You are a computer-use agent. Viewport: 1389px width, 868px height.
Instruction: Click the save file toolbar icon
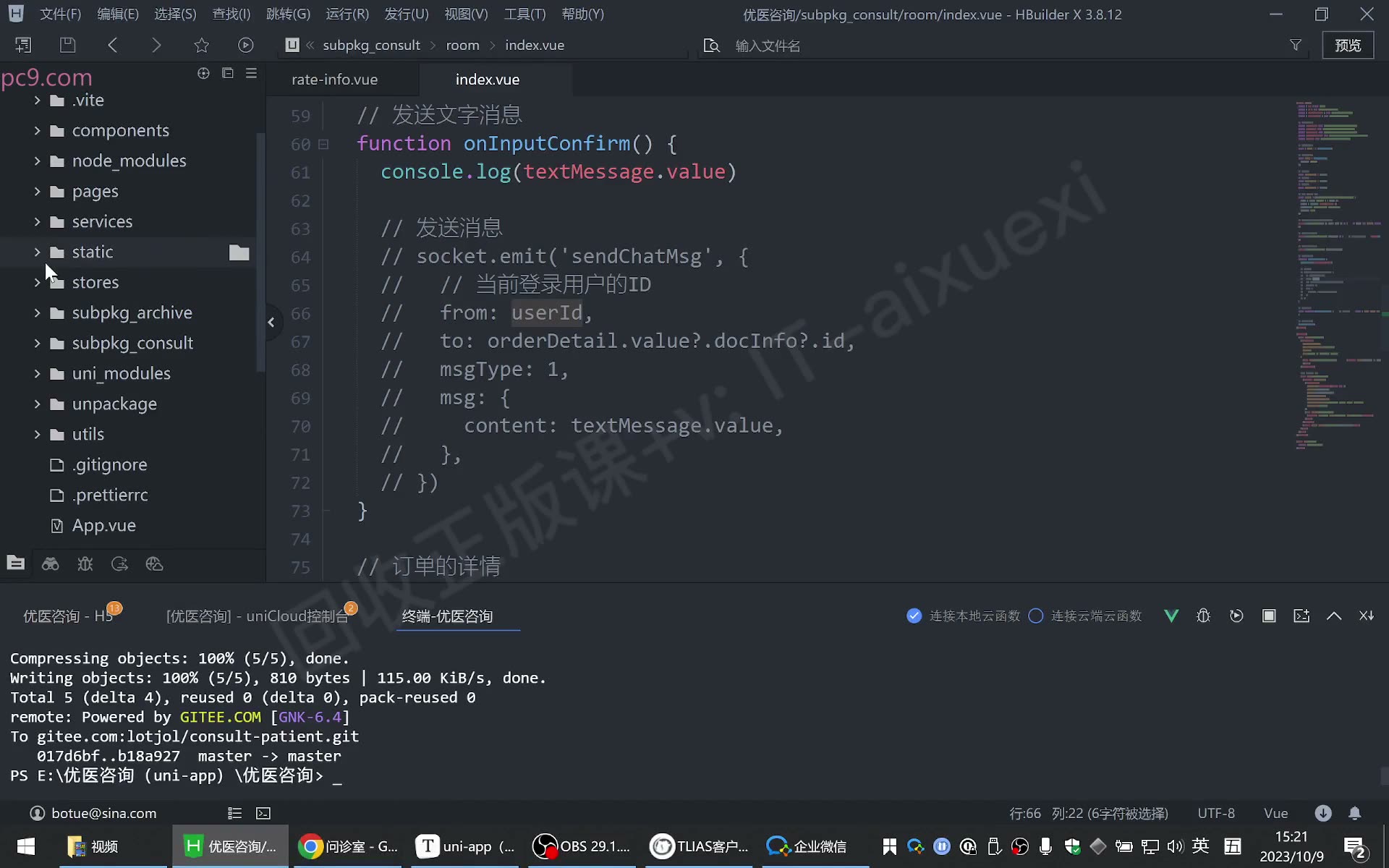[x=67, y=45]
